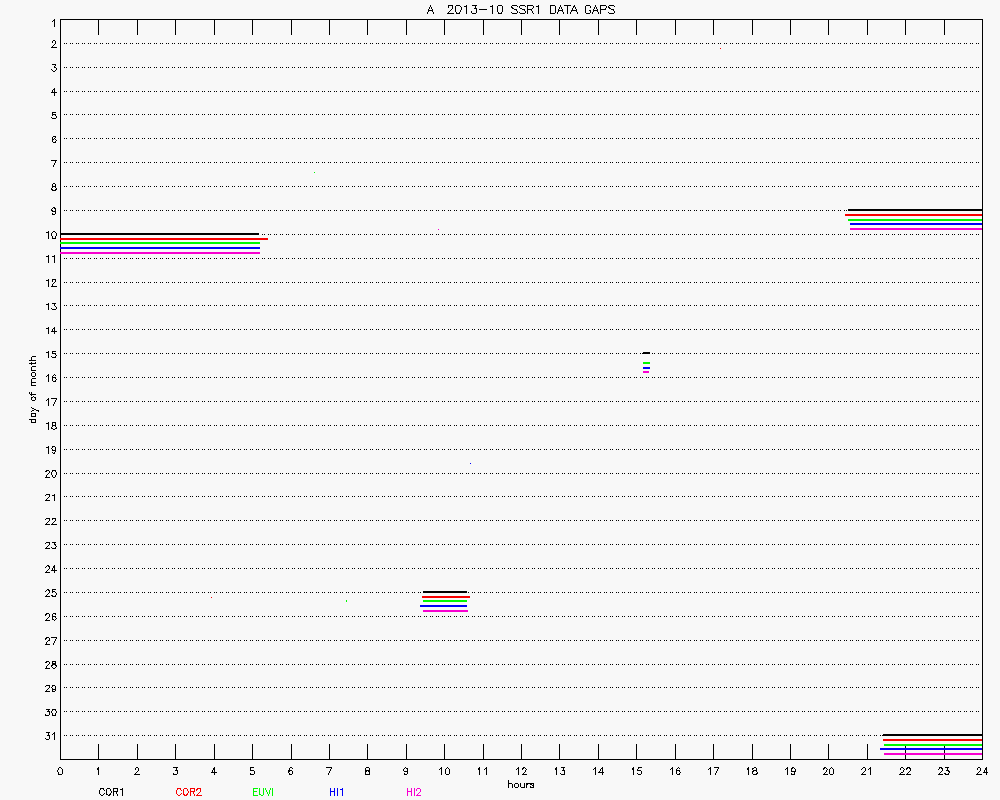The height and width of the screenshot is (800, 1000).
Task: Click the green EUVI gap bar on day 9
Action: (914, 220)
